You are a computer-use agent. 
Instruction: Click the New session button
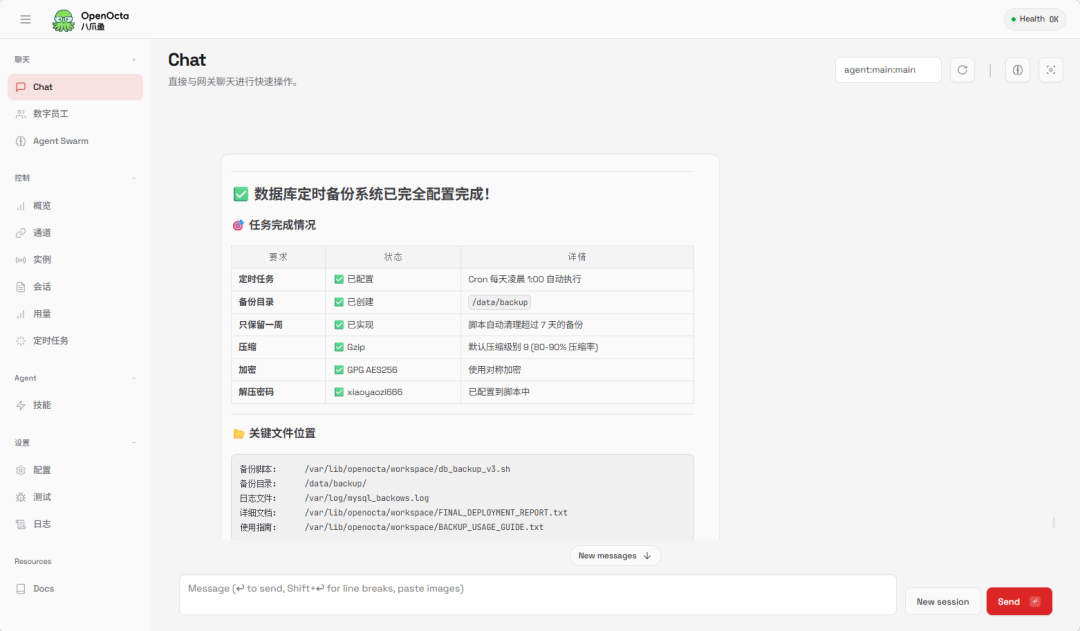(942, 601)
